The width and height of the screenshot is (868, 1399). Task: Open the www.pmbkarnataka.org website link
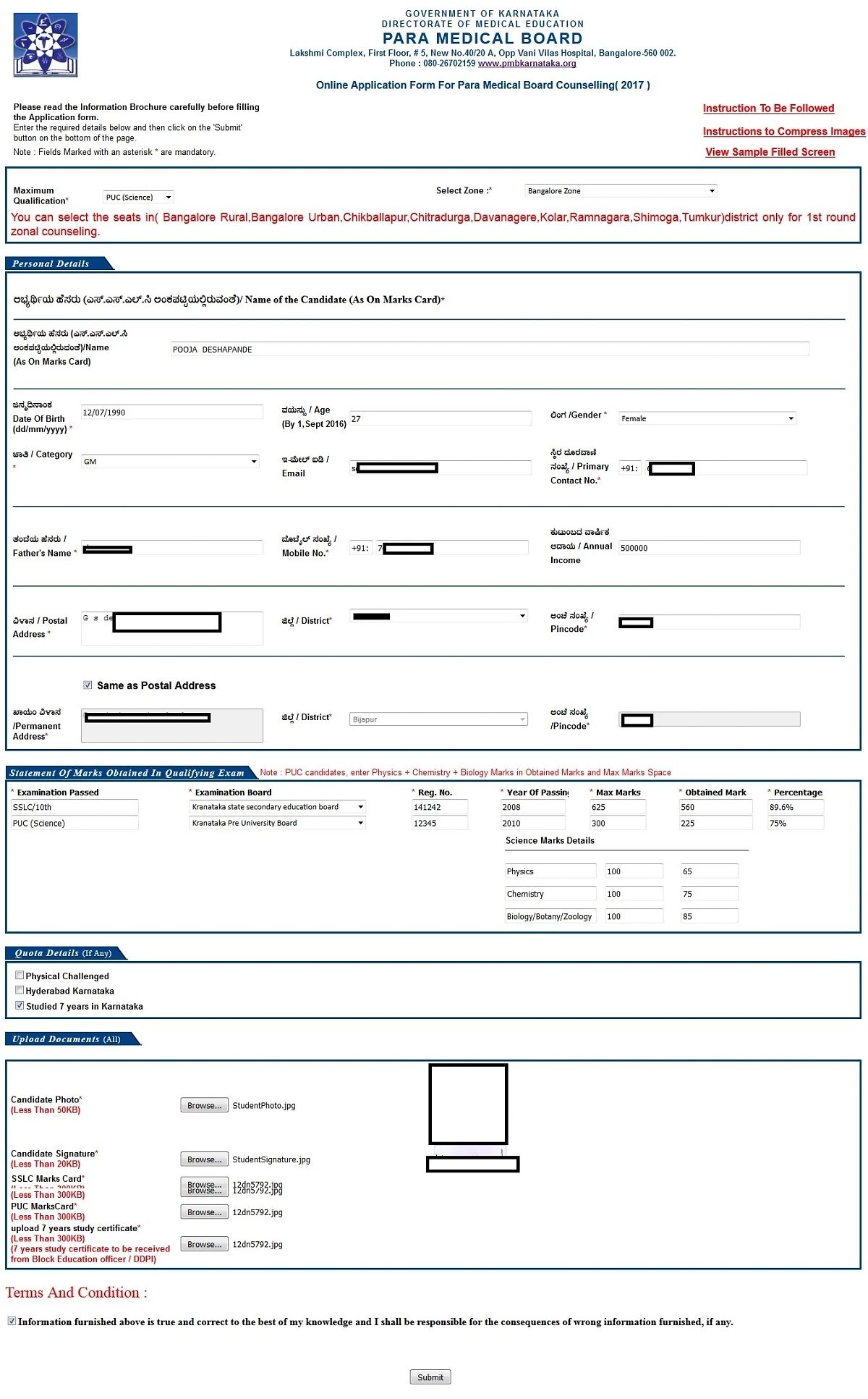point(527,64)
